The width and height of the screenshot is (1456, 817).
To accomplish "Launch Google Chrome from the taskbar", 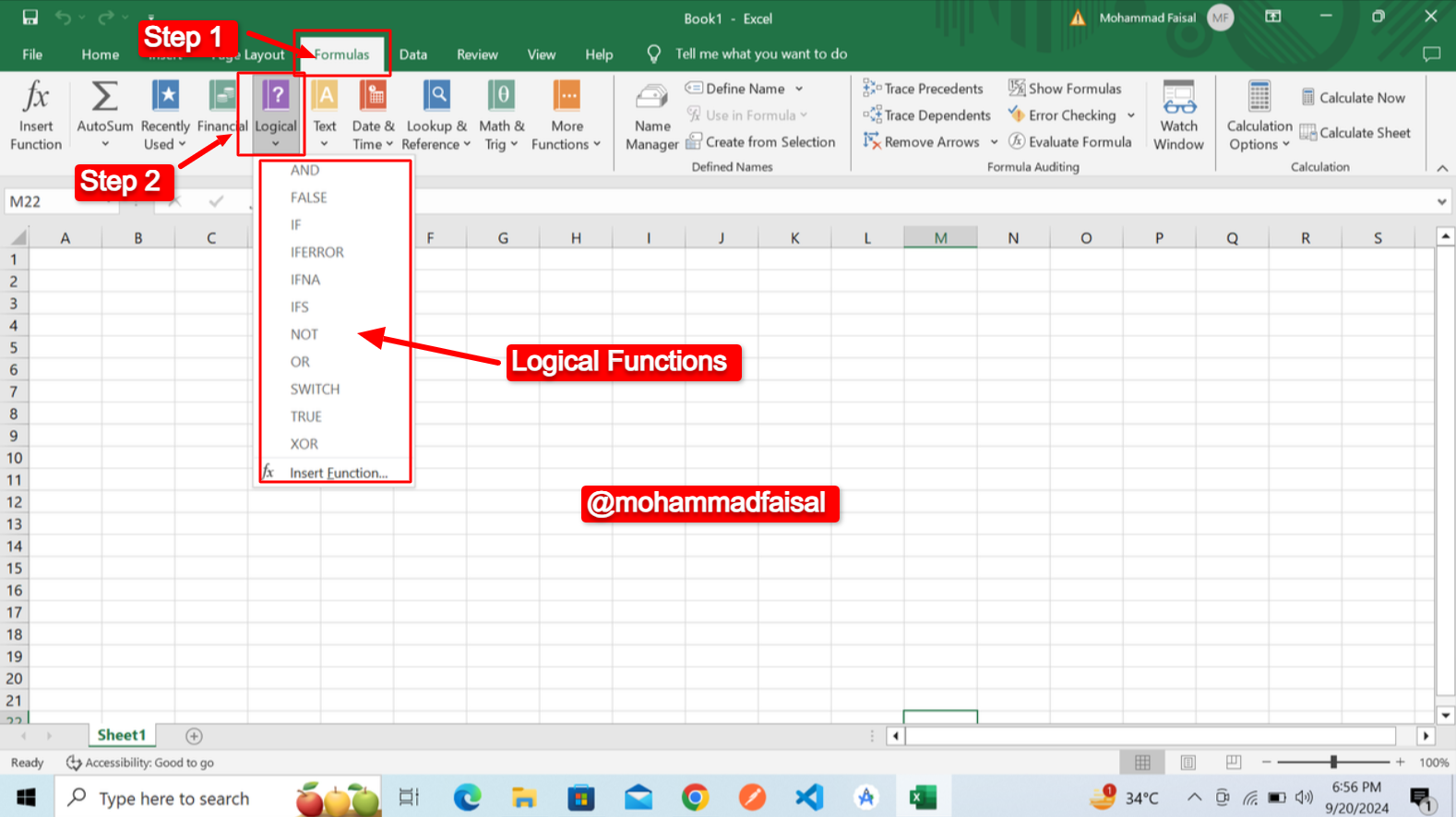I will [695, 797].
